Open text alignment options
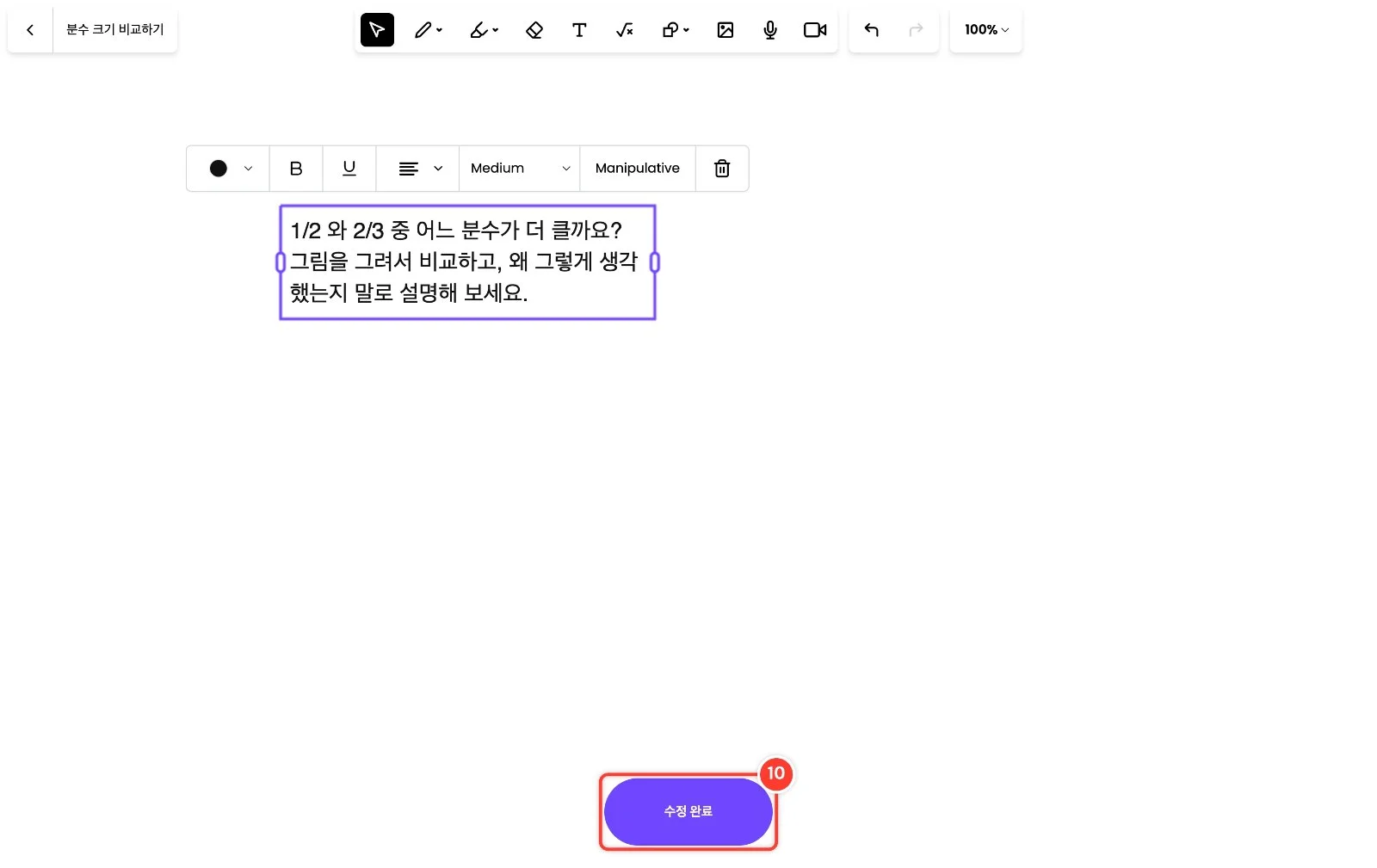This screenshot has height=868, width=1377. point(418,169)
